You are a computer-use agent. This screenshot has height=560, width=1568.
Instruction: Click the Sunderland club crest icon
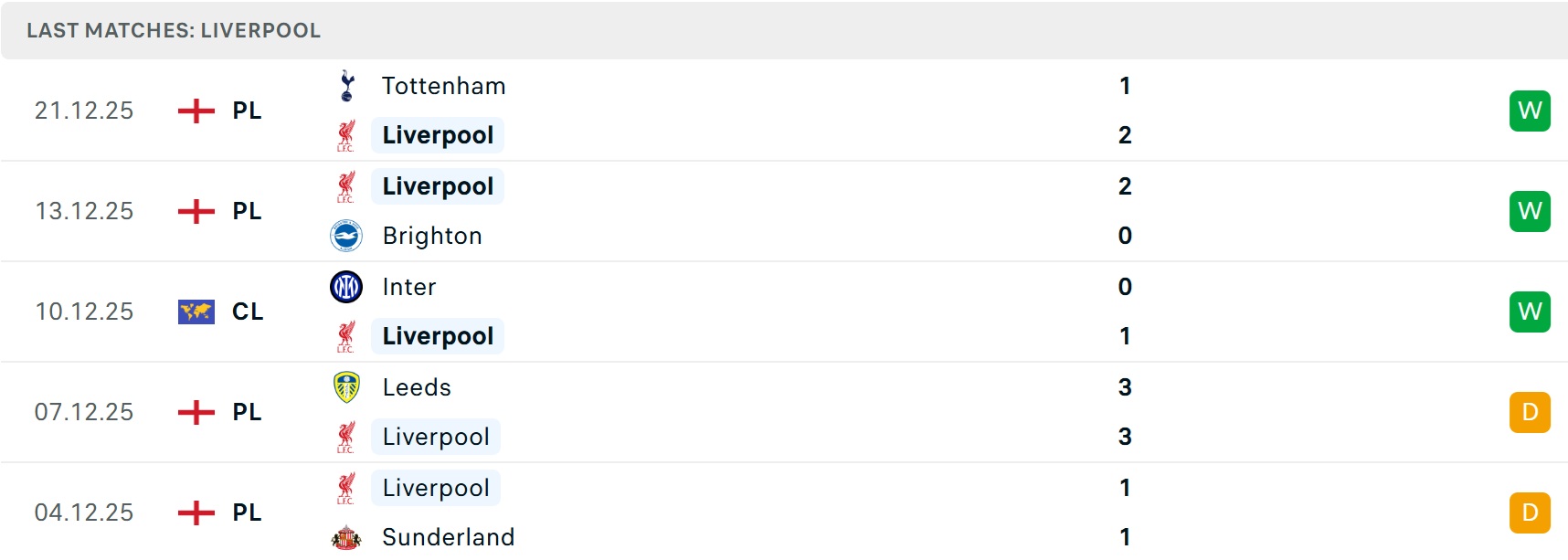(x=346, y=537)
